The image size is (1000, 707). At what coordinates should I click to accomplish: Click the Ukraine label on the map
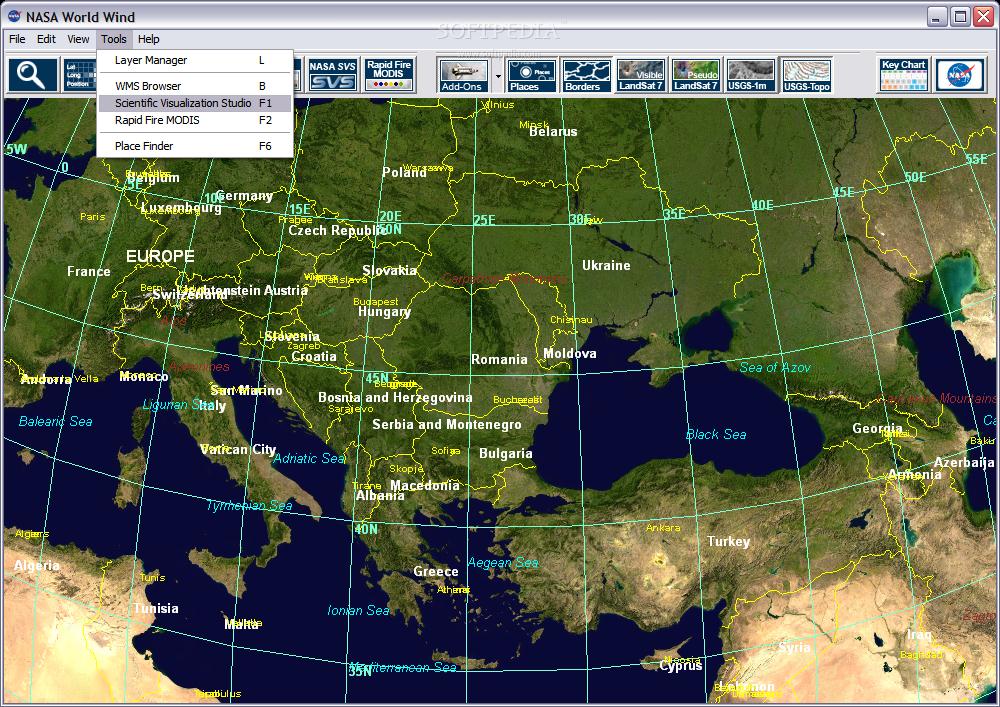click(606, 265)
